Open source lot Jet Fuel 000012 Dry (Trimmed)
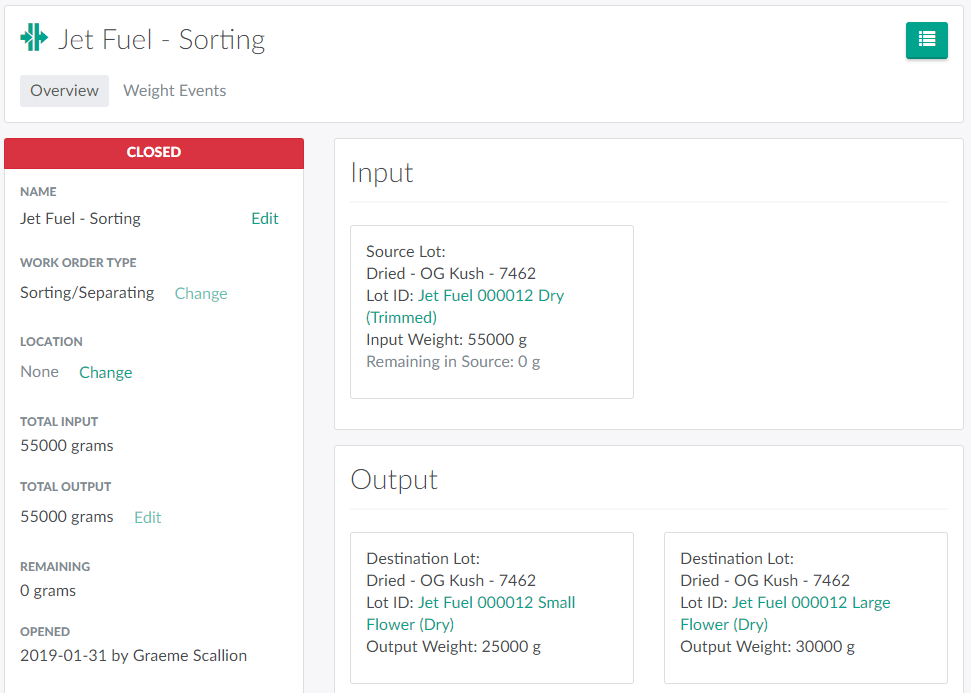The image size is (971, 693). [x=490, y=296]
